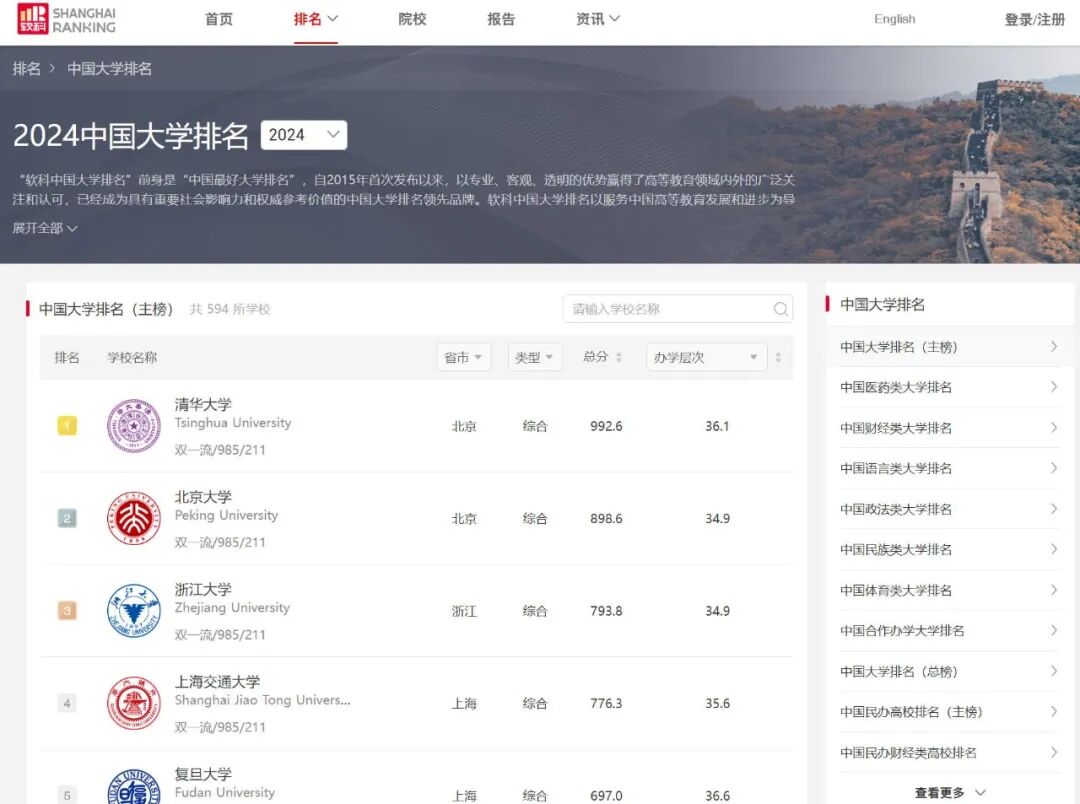This screenshot has width=1080, height=804.
Task: Click the arrow next to 中国合作办学大学排名
Action: (x=1054, y=630)
